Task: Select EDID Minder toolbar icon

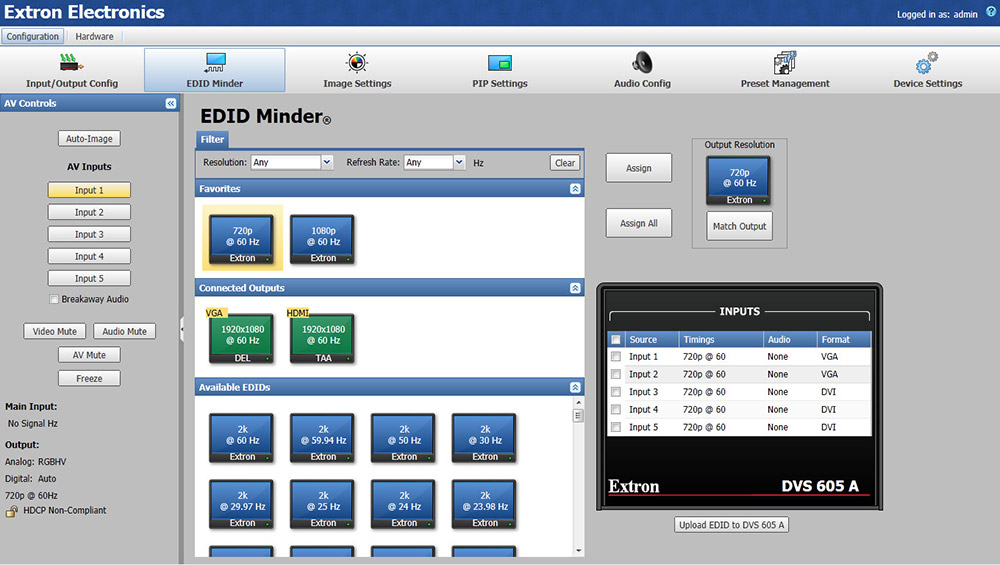Action: [215, 62]
